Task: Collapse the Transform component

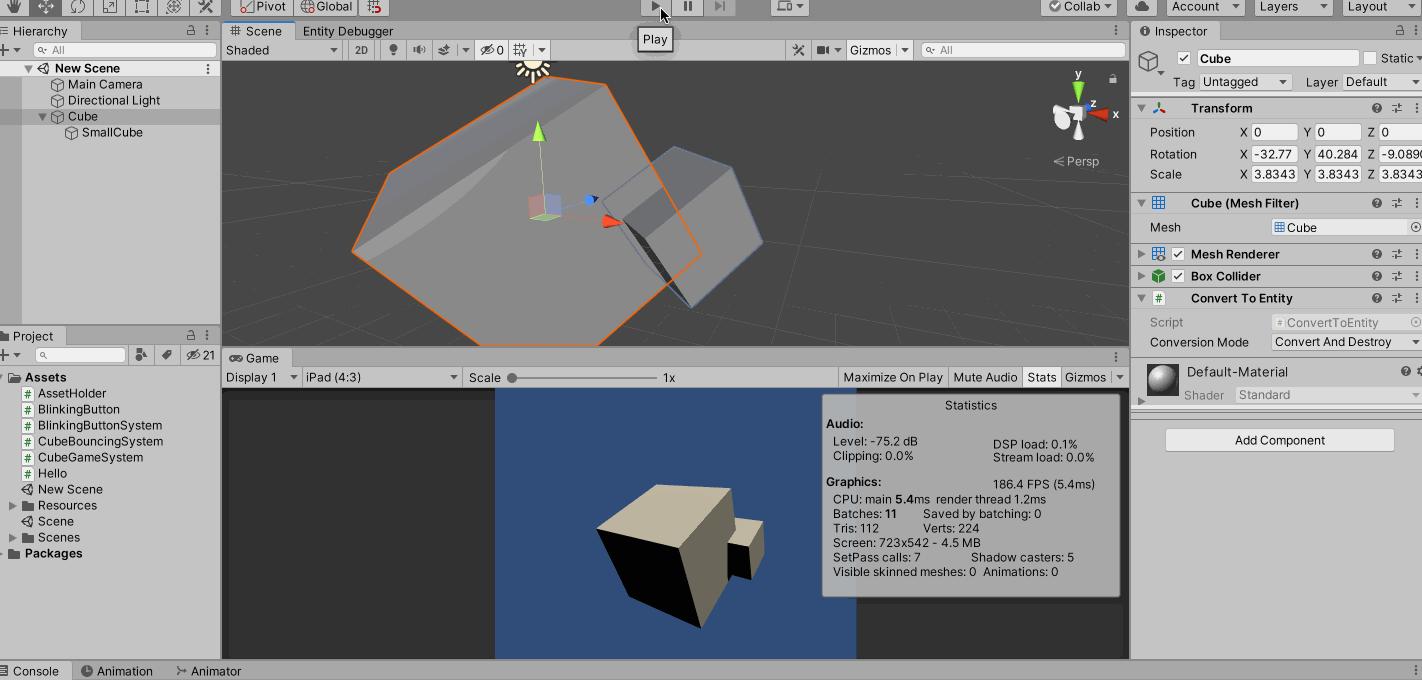Action: click(x=1141, y=108)
